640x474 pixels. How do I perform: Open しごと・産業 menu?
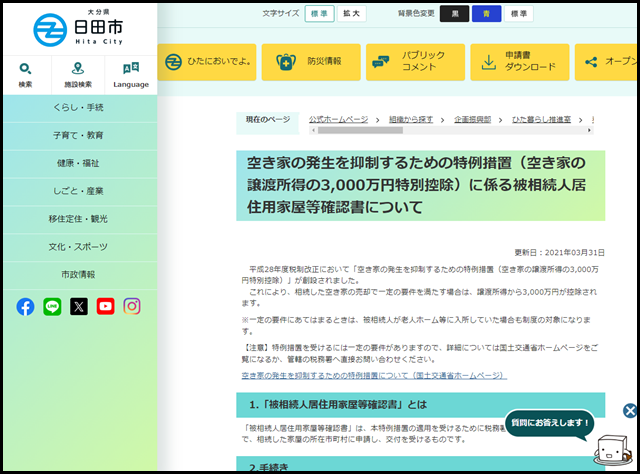[78, 191]
